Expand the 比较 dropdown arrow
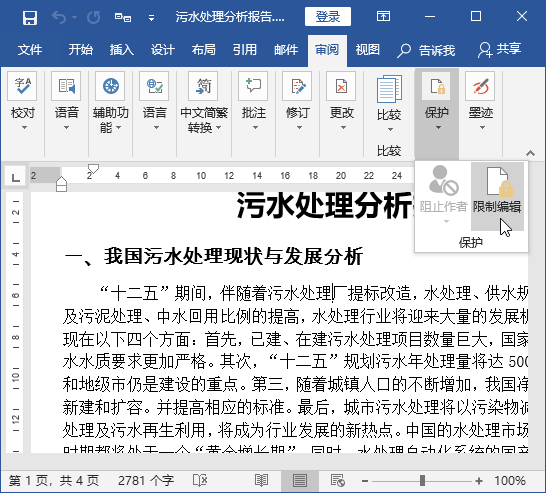The height and width of the screenshot is (493, 546). coord(390,129)
